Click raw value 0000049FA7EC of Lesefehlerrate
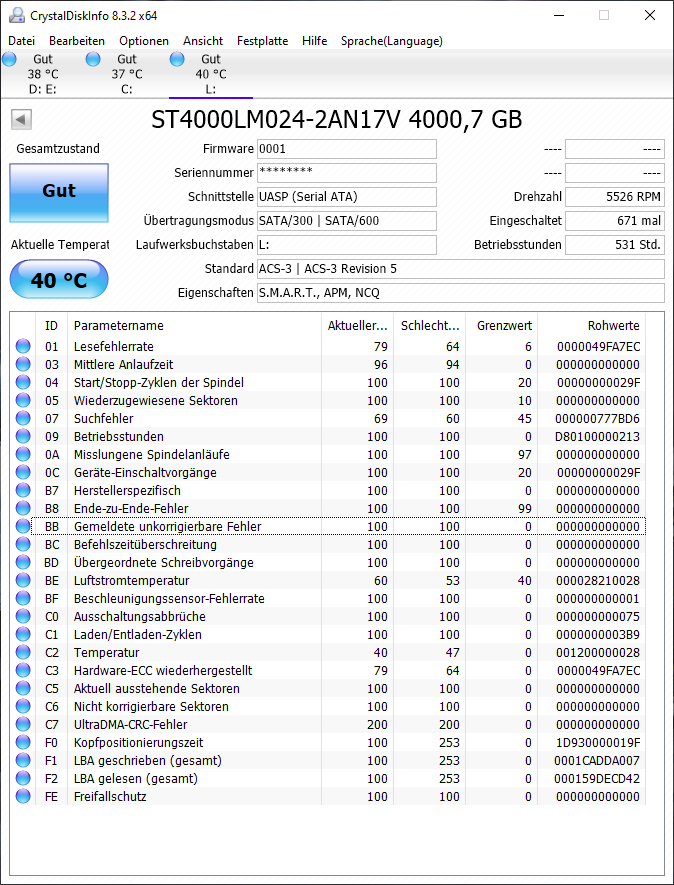Viewport: 674px width, 885px height. pyautogui.click(x=598, y=347)
